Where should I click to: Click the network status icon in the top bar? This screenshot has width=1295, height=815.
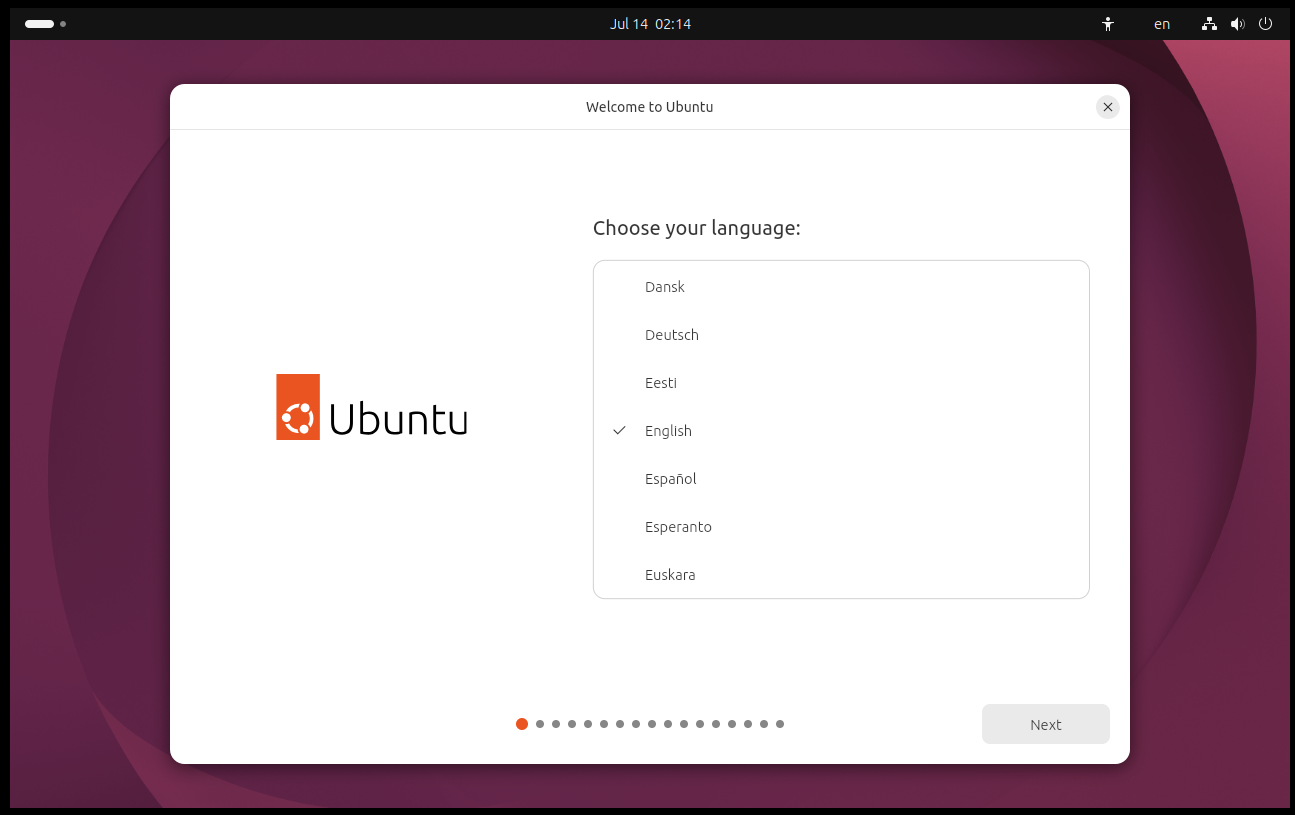click(1209, 24)
